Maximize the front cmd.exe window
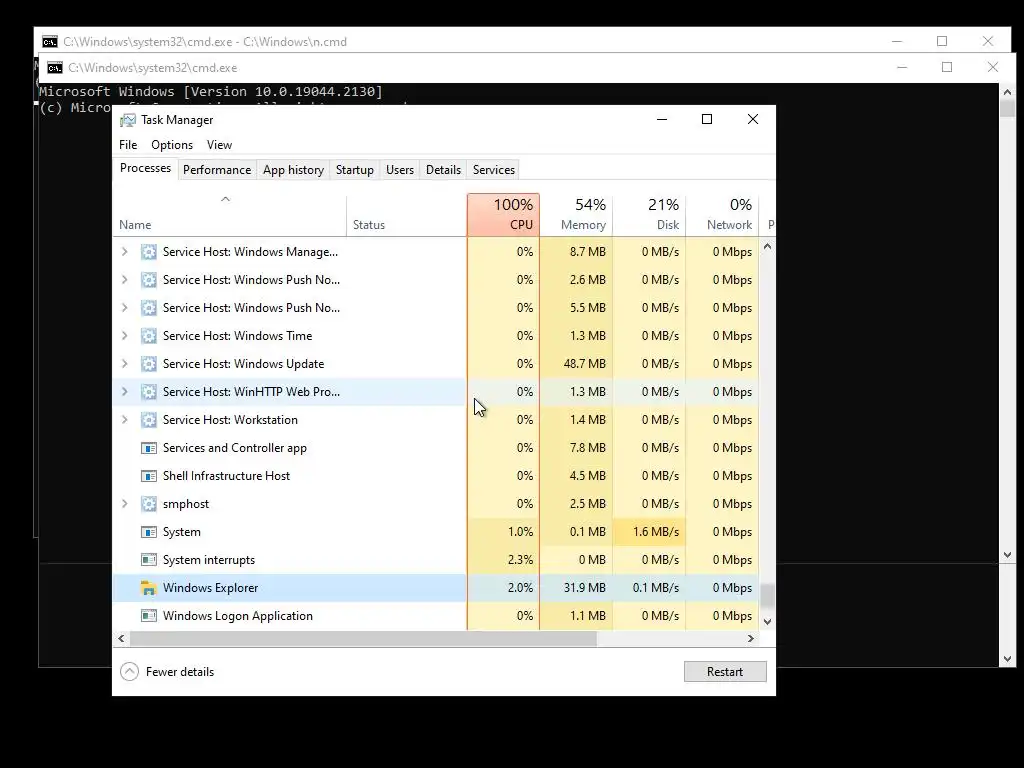Screen dimensions: 1024x768 click(x=947, y=67)
